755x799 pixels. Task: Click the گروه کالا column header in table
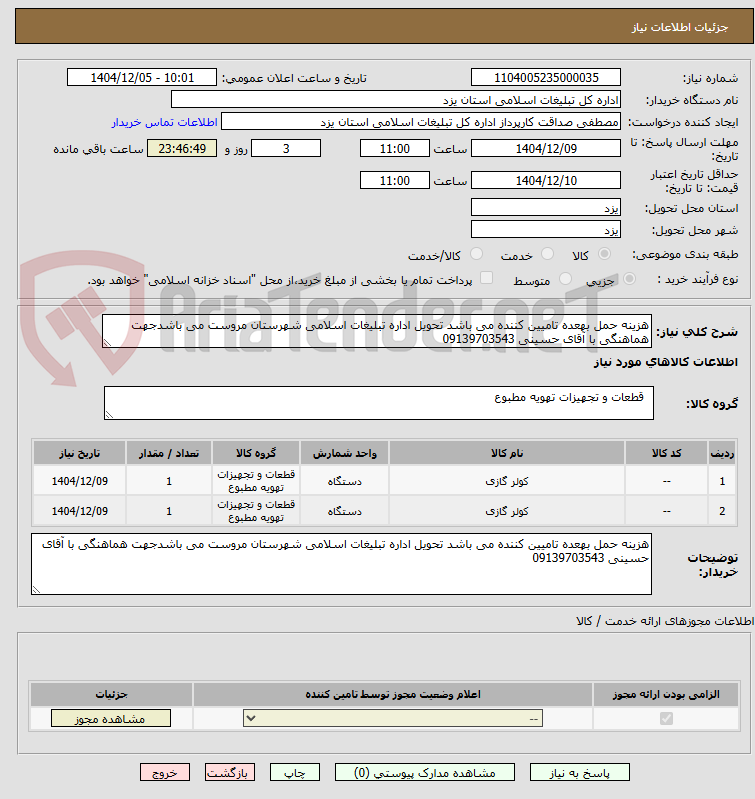coord(256,454)
